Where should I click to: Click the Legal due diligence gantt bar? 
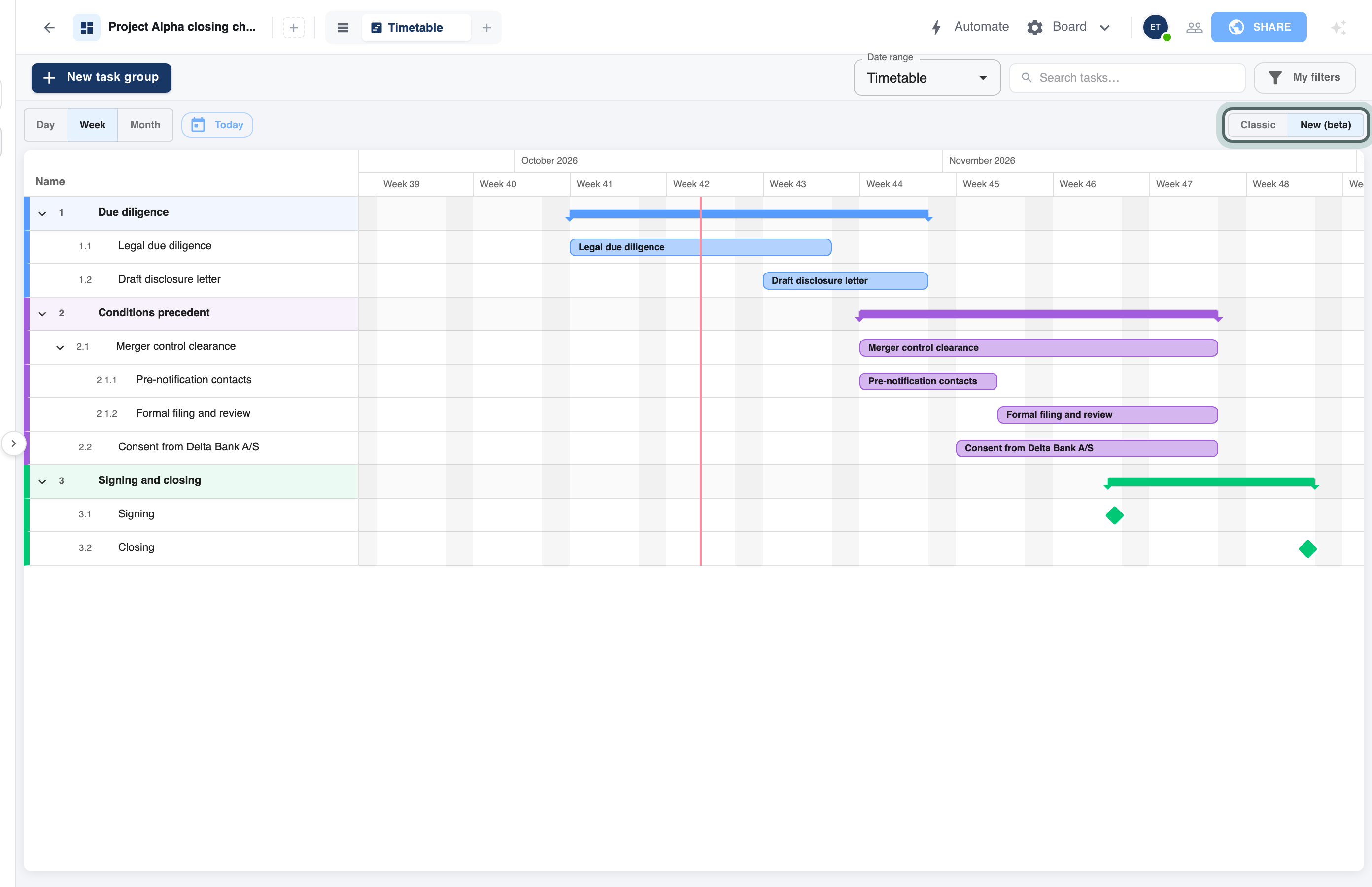tap(700, 247)
